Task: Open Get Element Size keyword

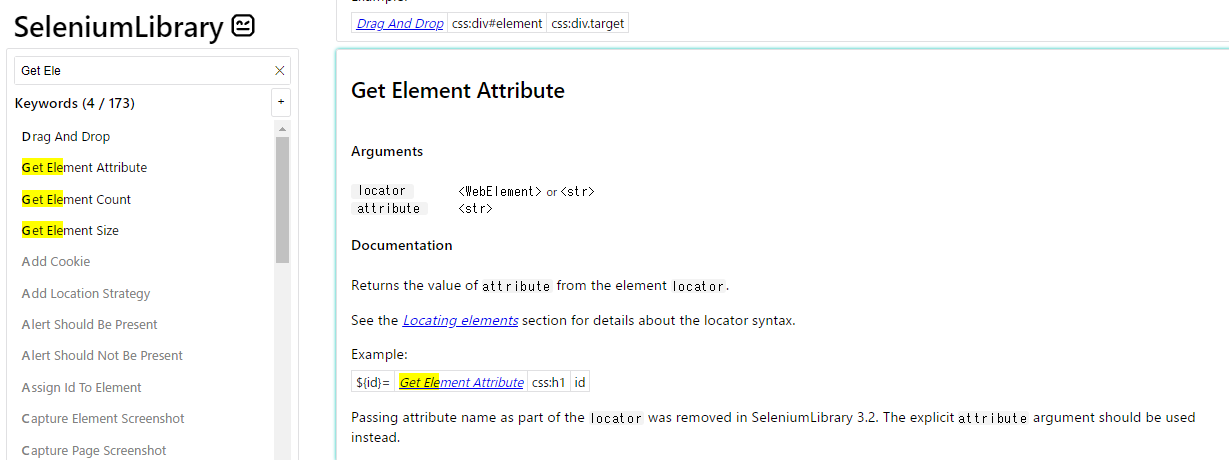Action: pyautogui.click(x=70, y=230)
